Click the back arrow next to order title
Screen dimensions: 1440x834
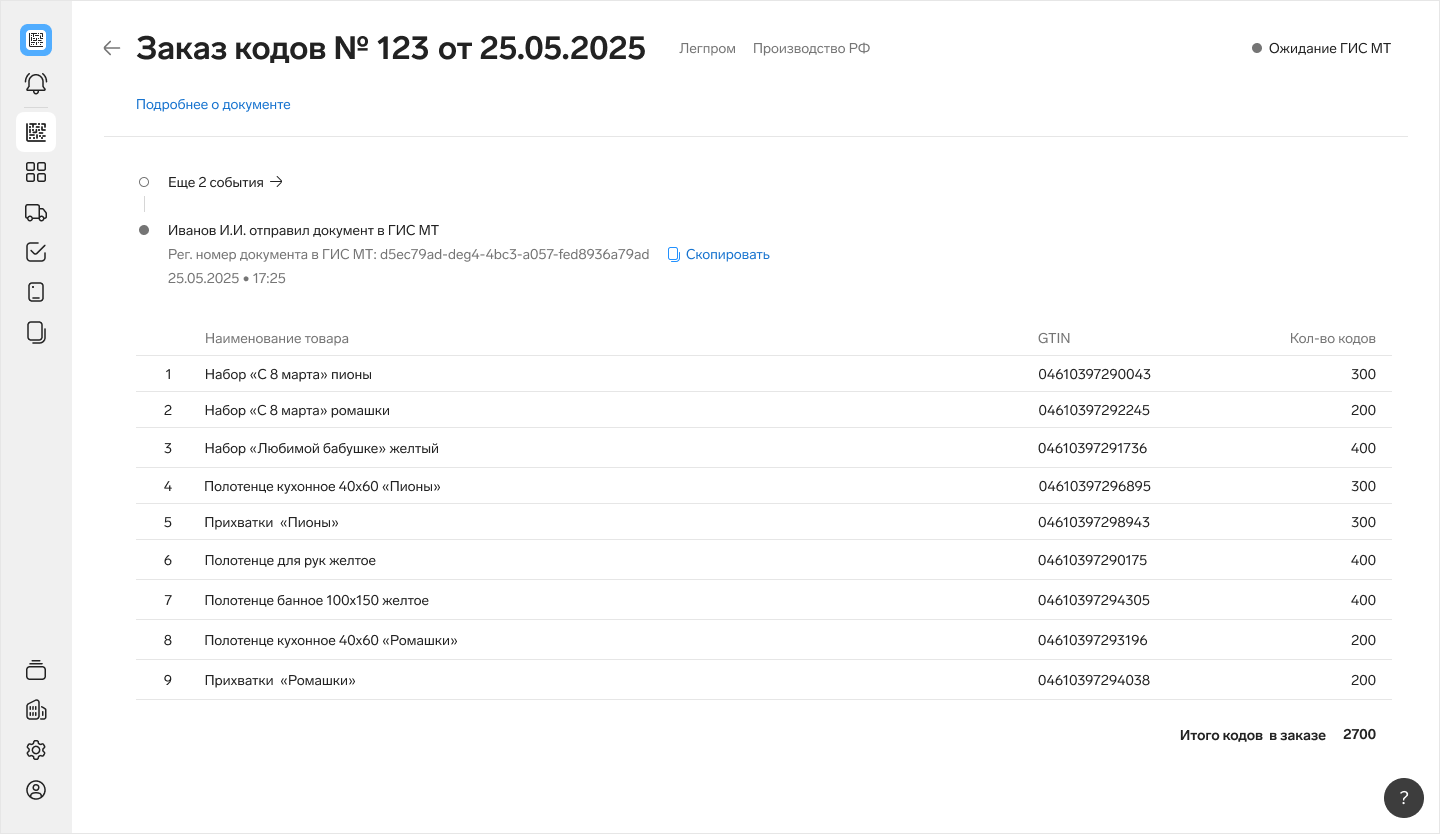(x=112, y=48)
